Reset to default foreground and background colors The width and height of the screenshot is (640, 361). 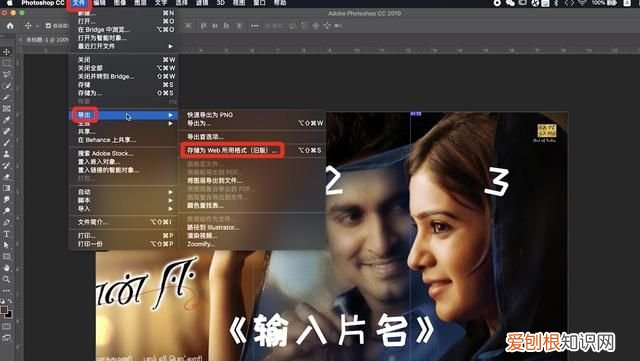(x=3, y=301)
